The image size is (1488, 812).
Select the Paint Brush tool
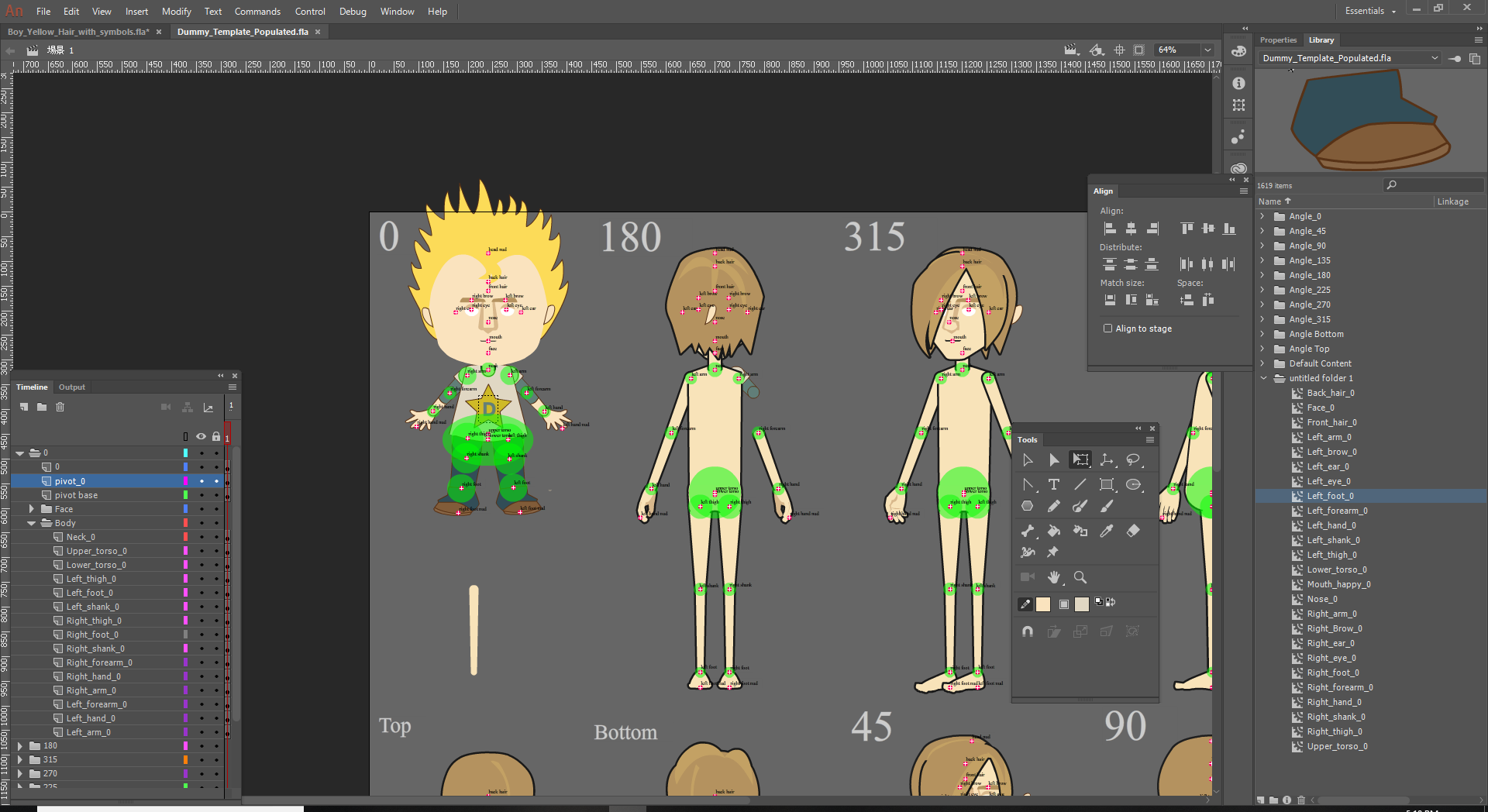pos(1080,506)
